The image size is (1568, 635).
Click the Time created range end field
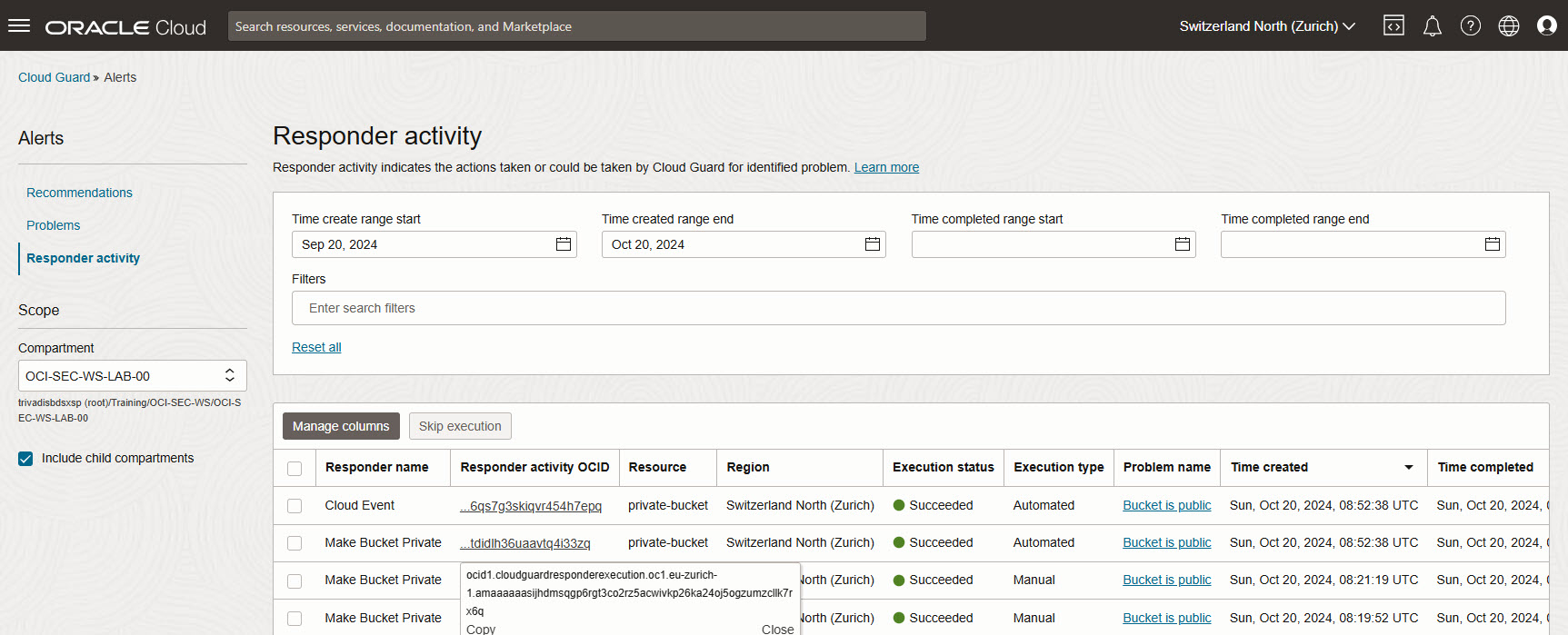744,244
